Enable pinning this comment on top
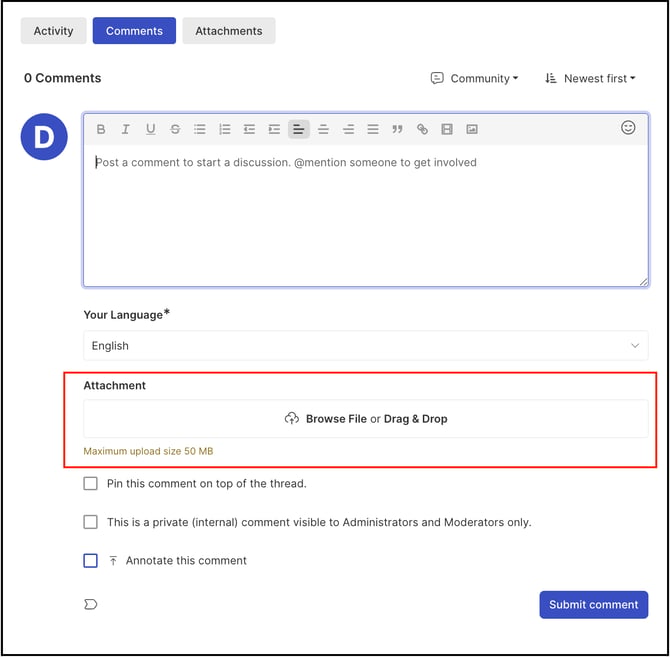The width and height of the screenshot is (670, 657). tap(91, 484)
